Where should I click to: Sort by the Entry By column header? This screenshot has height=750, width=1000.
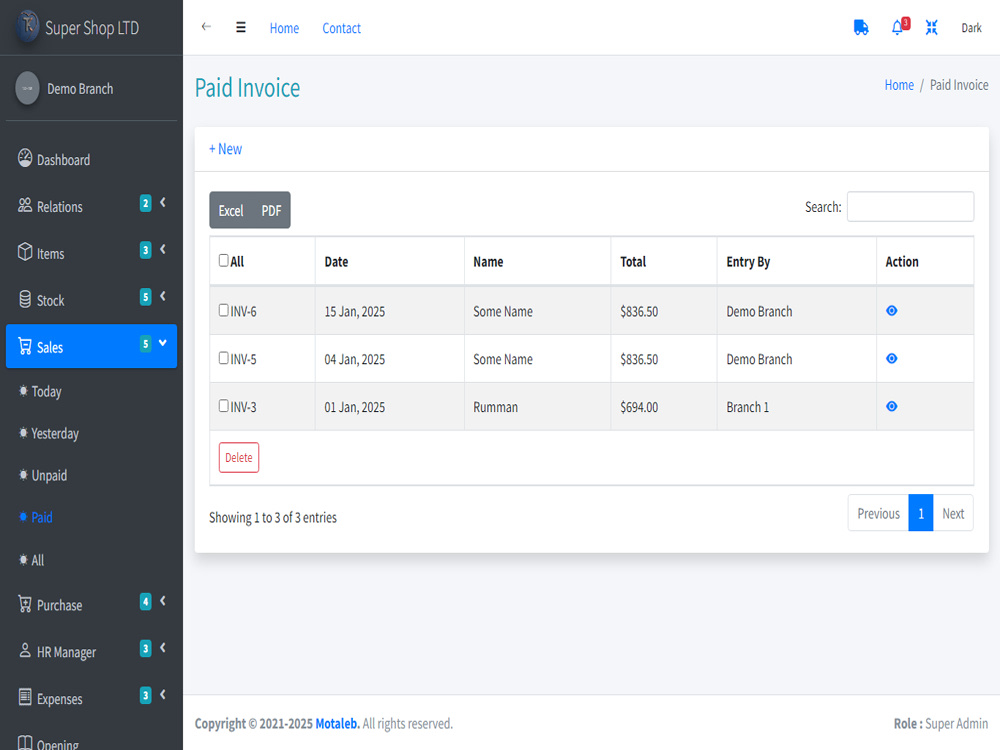pos(797,261)
